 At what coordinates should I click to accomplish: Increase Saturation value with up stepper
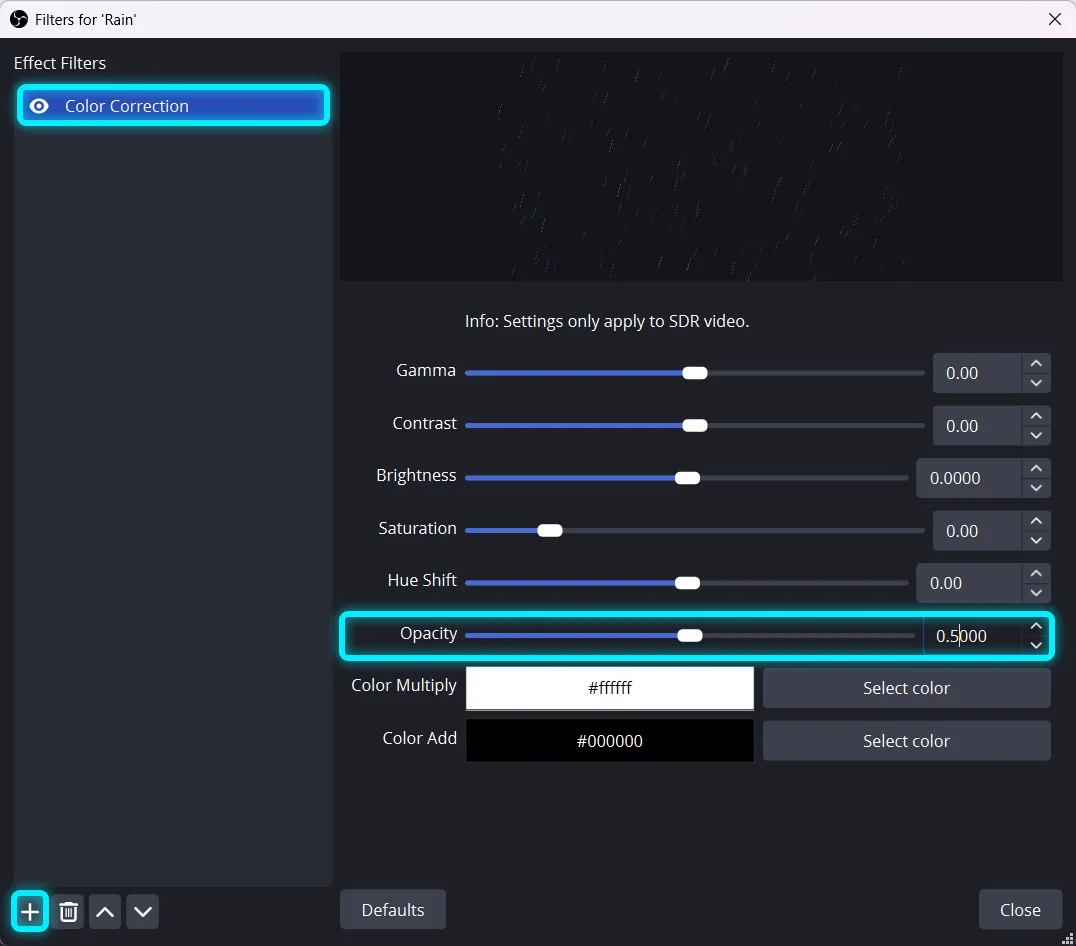1036,521
